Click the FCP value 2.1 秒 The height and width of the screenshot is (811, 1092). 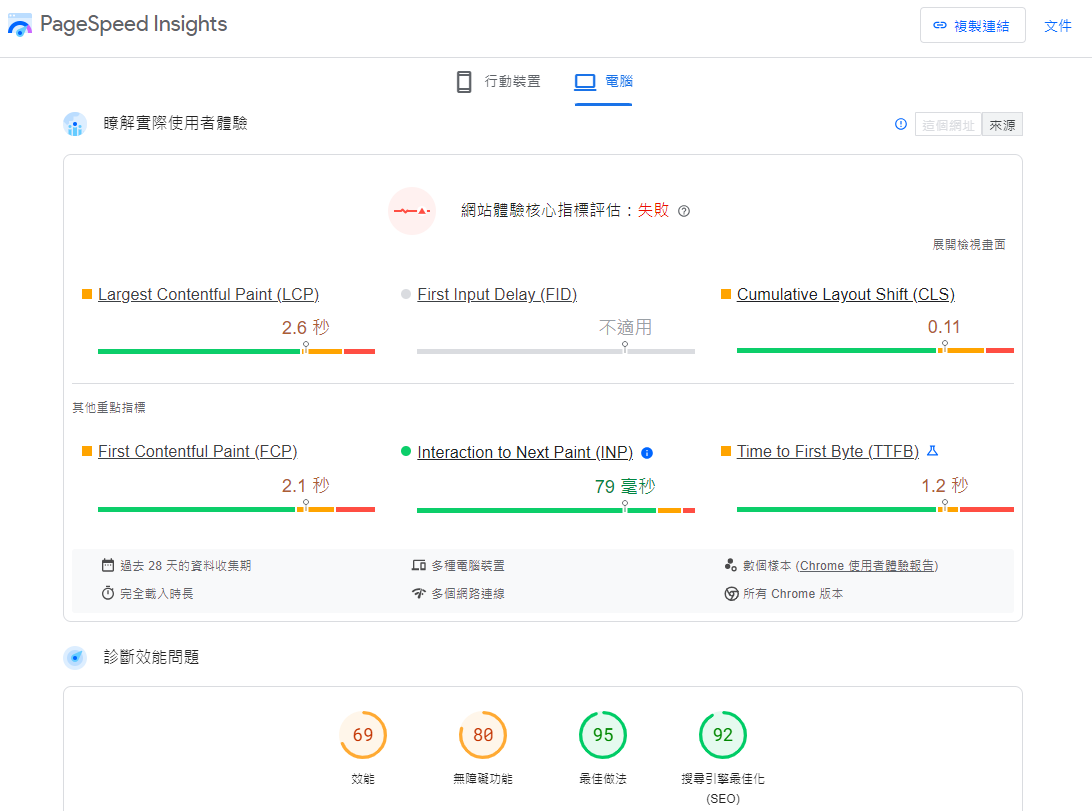[x=305, y=485]
